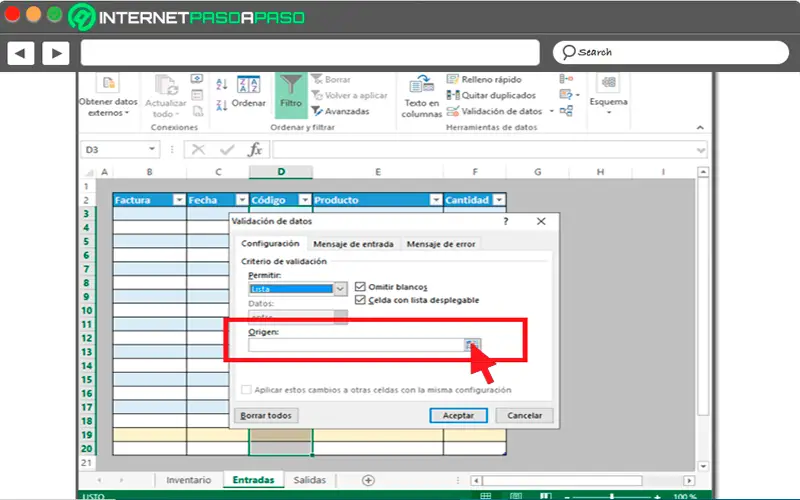This screenshot has width=800, height=500.
Task: Click the browser back arrow
Action: (20, 53)
